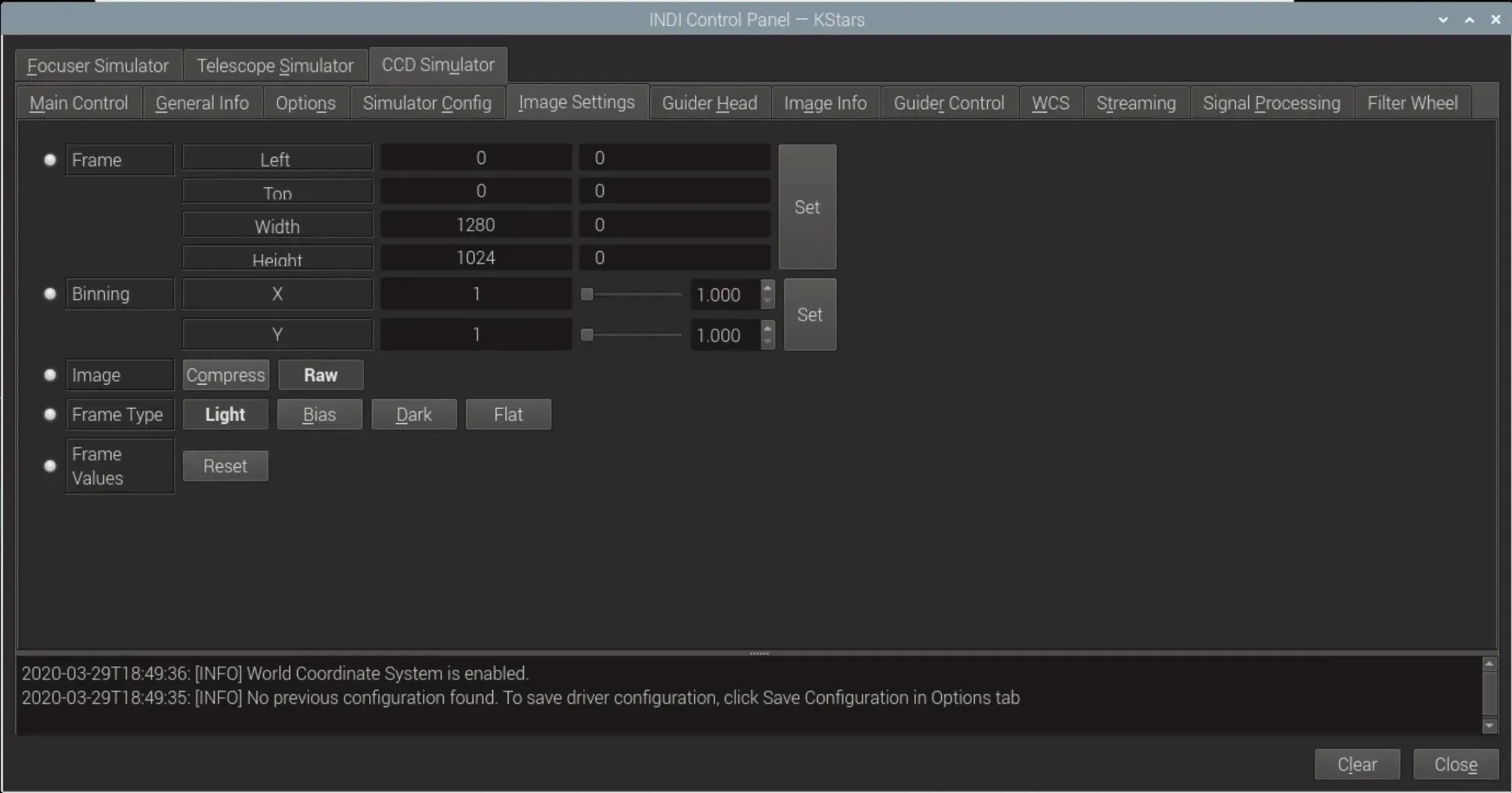1512x793 pixels.
Task: Switch to the Main Control tab
Action: [78, 103]
